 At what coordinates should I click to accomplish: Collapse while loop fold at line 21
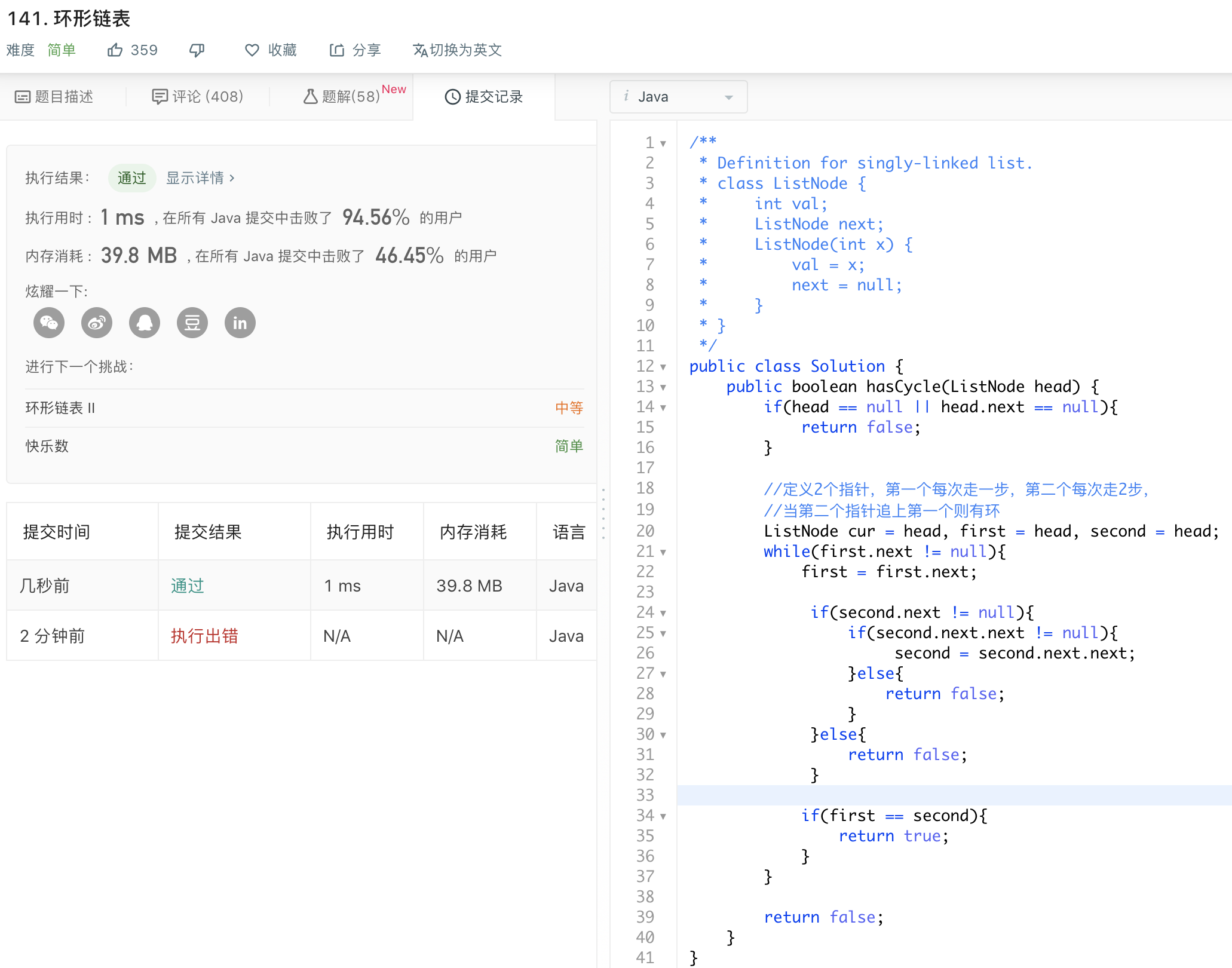(x=663, y=552)
